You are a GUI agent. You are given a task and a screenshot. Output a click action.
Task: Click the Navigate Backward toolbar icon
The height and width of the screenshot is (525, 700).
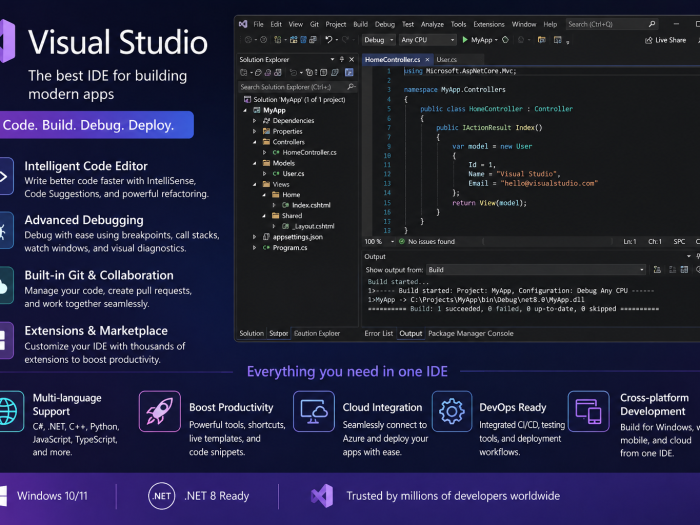tap(248, 40)
